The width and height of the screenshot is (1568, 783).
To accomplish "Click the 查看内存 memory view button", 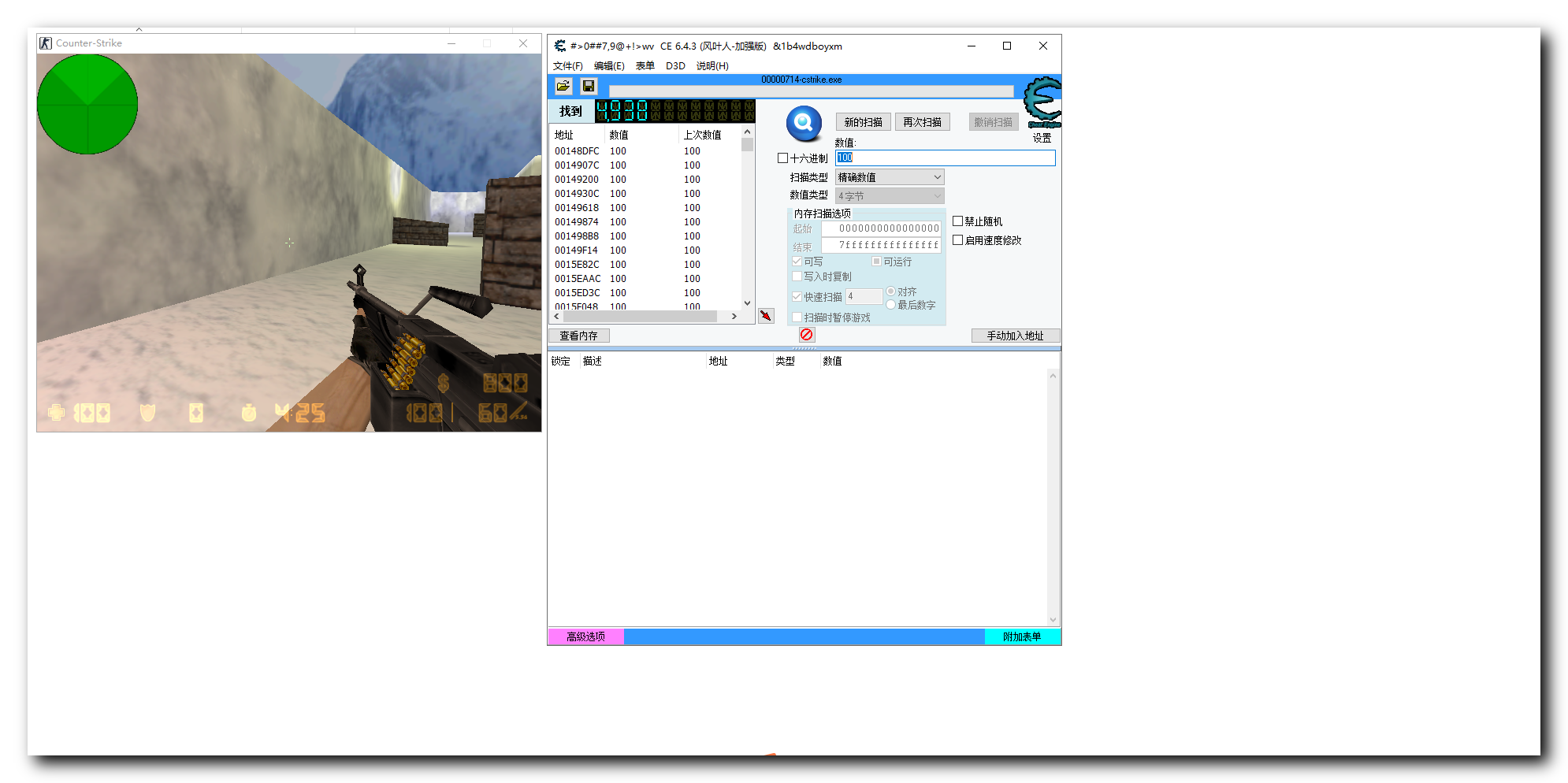I will tap(579, 336).
